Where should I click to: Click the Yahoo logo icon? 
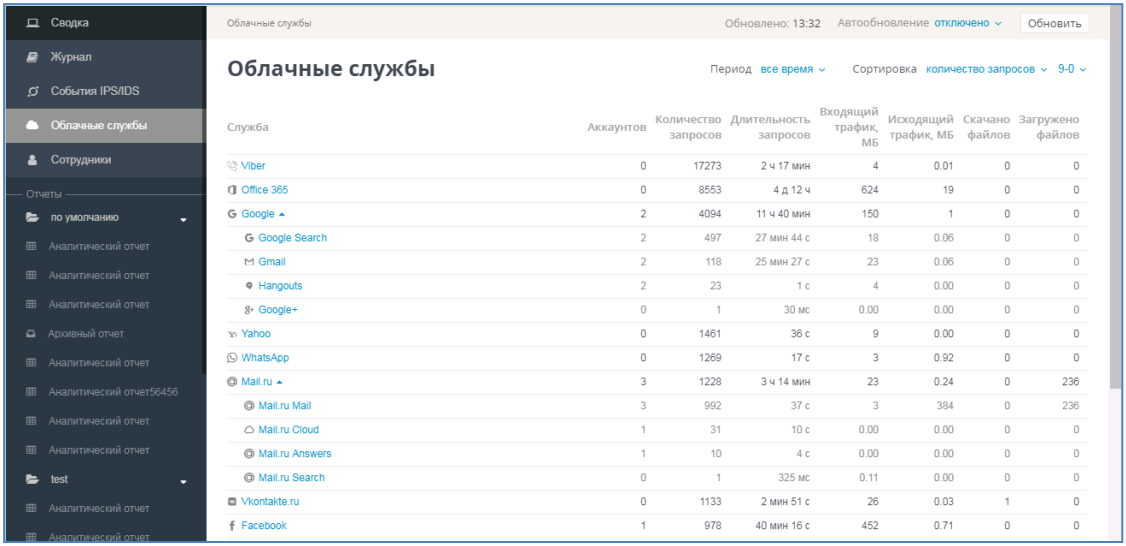231,334
